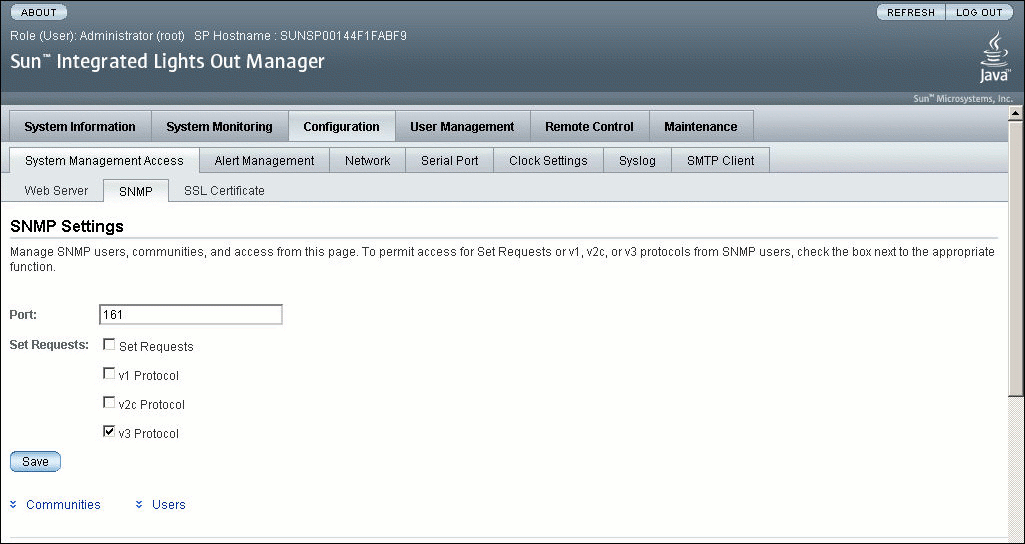Switch to System Monitoring tab
Viewport: 1025px width, 544px height.
220,127
